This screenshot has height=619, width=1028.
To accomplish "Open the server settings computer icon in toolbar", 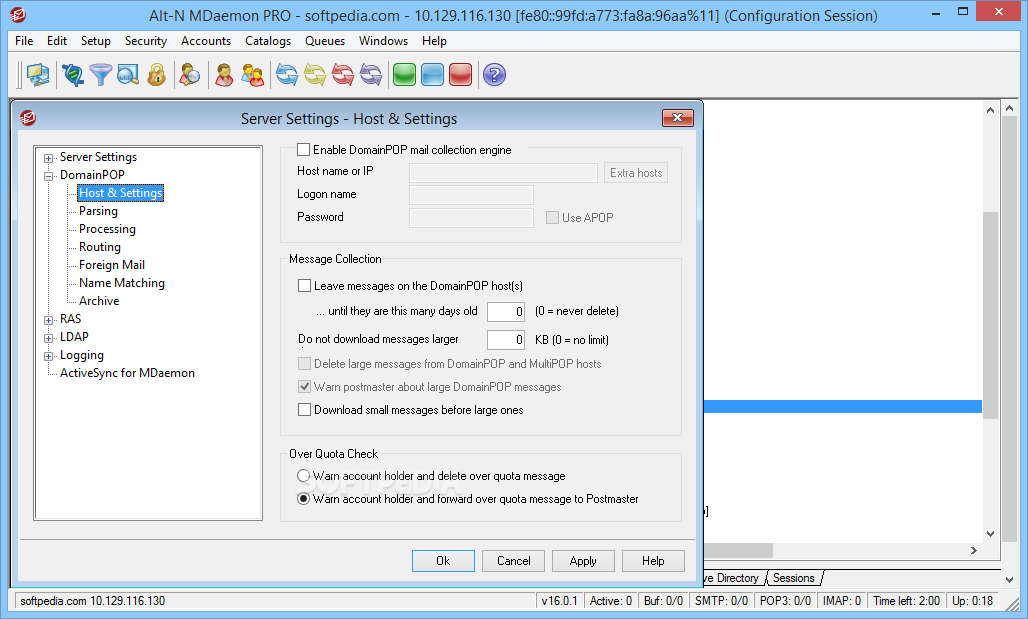I will point(38,75).
